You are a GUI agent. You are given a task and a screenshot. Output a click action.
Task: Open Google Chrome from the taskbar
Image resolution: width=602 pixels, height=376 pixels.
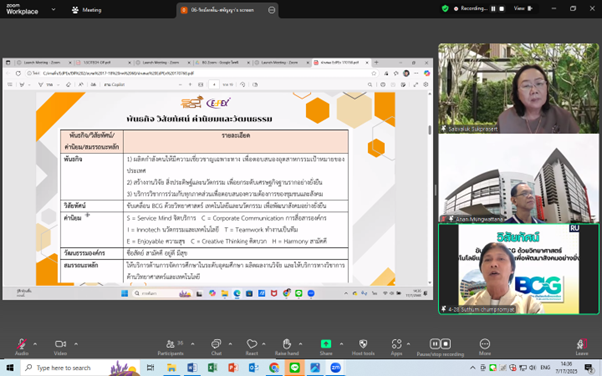(274, 368)
